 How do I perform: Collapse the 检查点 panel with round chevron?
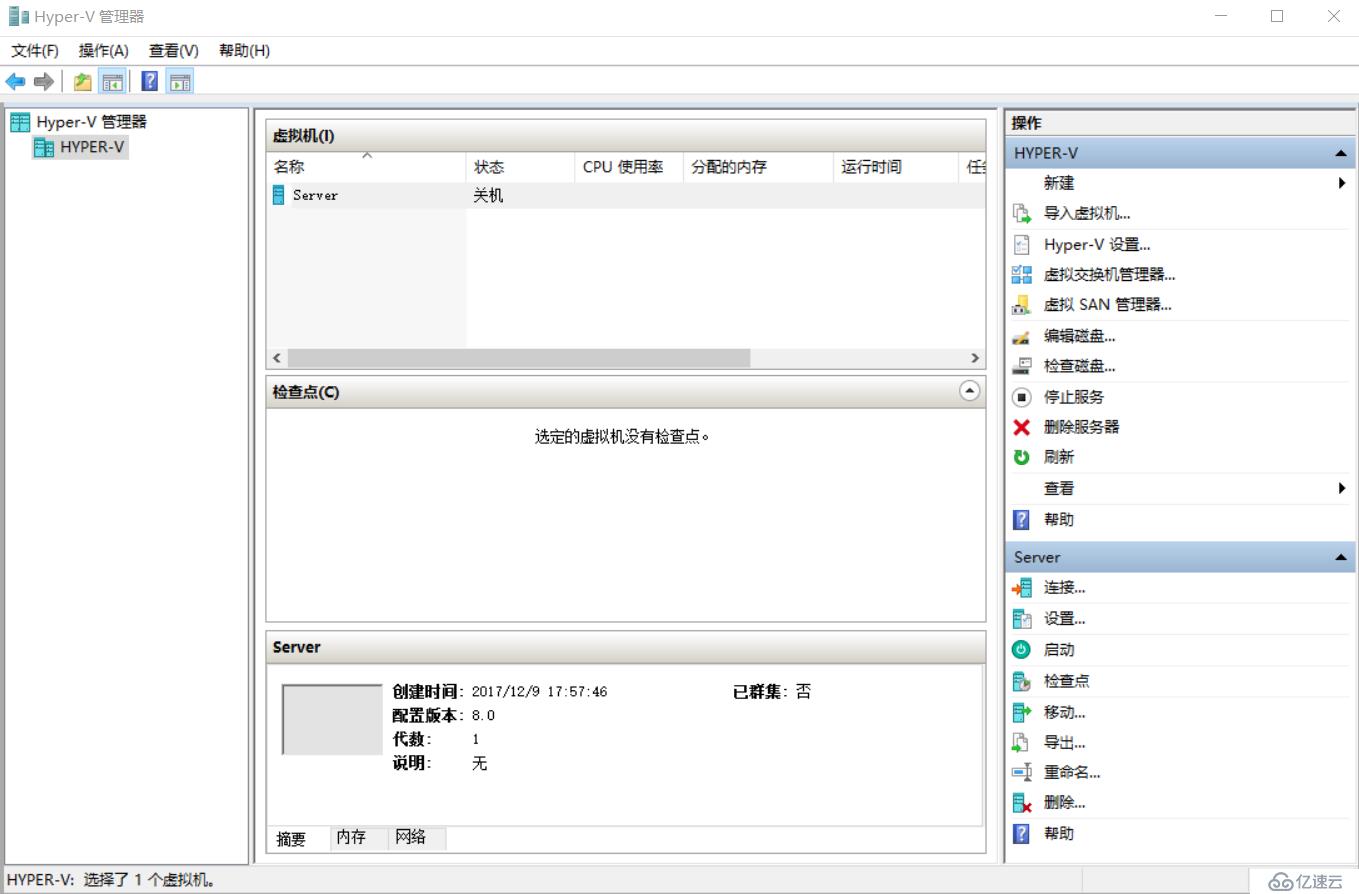969,391
